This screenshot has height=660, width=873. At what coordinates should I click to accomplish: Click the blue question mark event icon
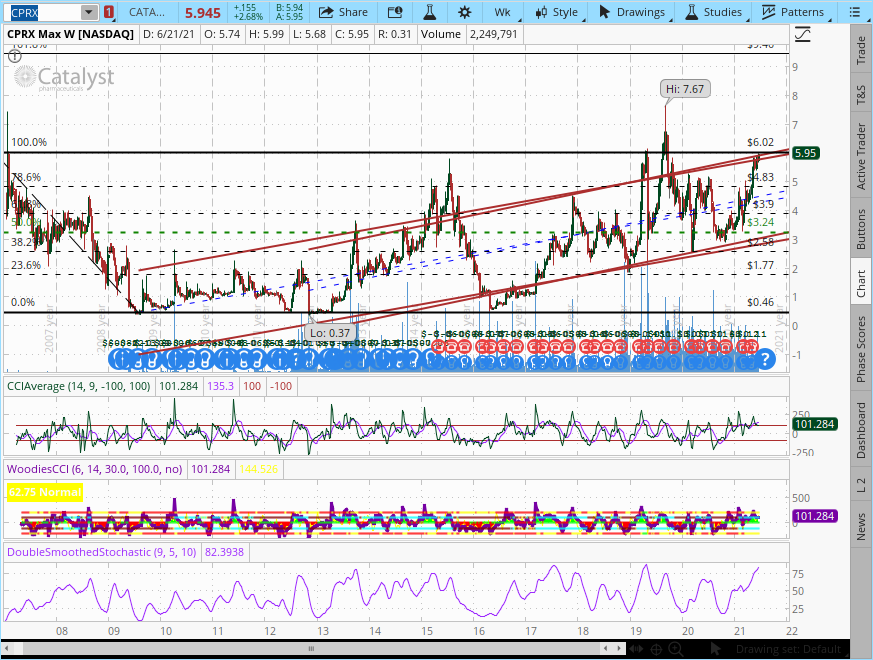click(x=766, y=360)
